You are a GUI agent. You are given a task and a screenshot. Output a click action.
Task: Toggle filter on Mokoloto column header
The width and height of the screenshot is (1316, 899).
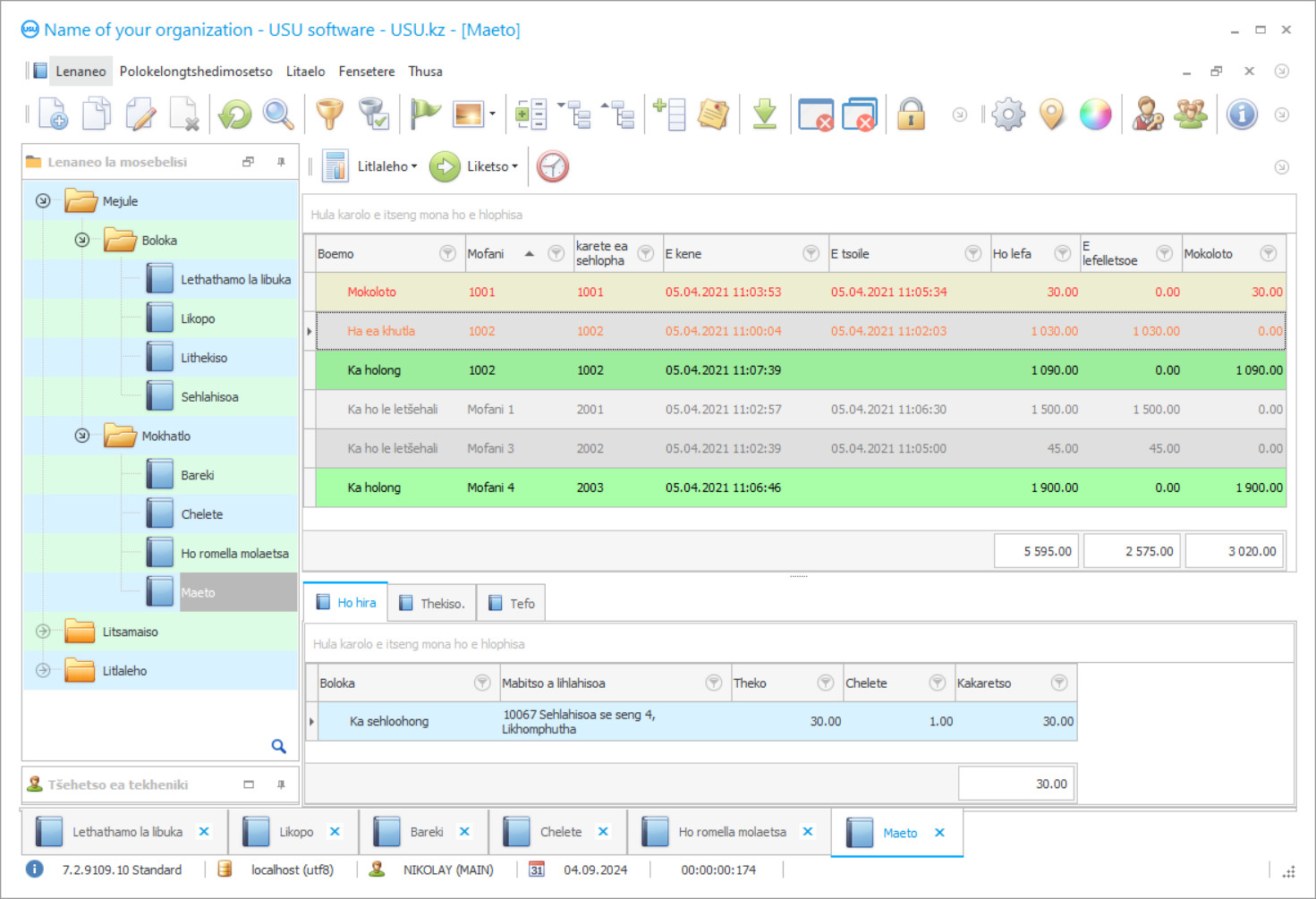point(1268,254)
